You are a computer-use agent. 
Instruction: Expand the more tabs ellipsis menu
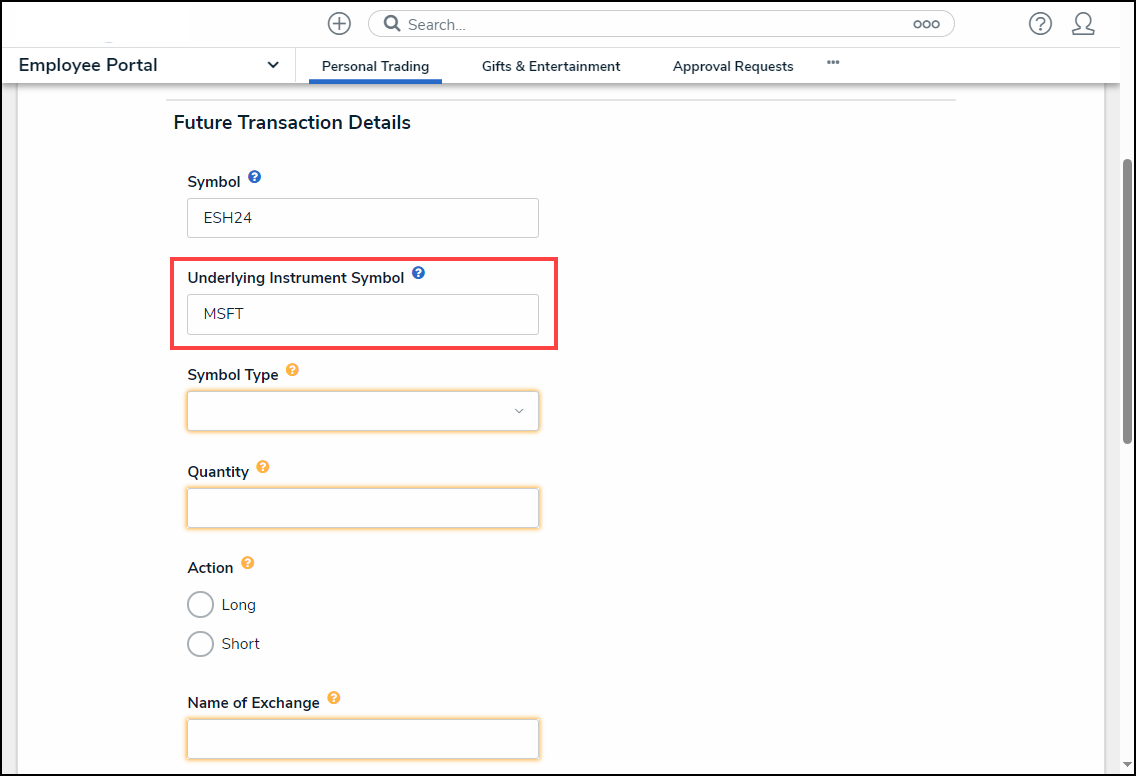(x=833, y=63)
